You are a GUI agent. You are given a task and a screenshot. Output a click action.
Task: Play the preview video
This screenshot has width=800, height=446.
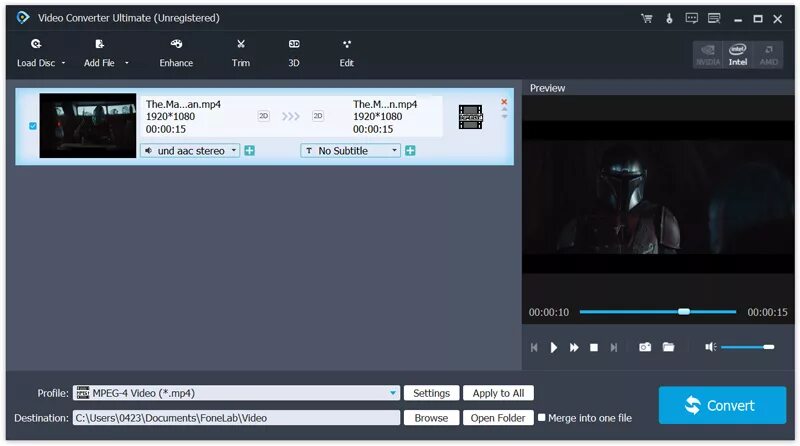tap(554, 348)
